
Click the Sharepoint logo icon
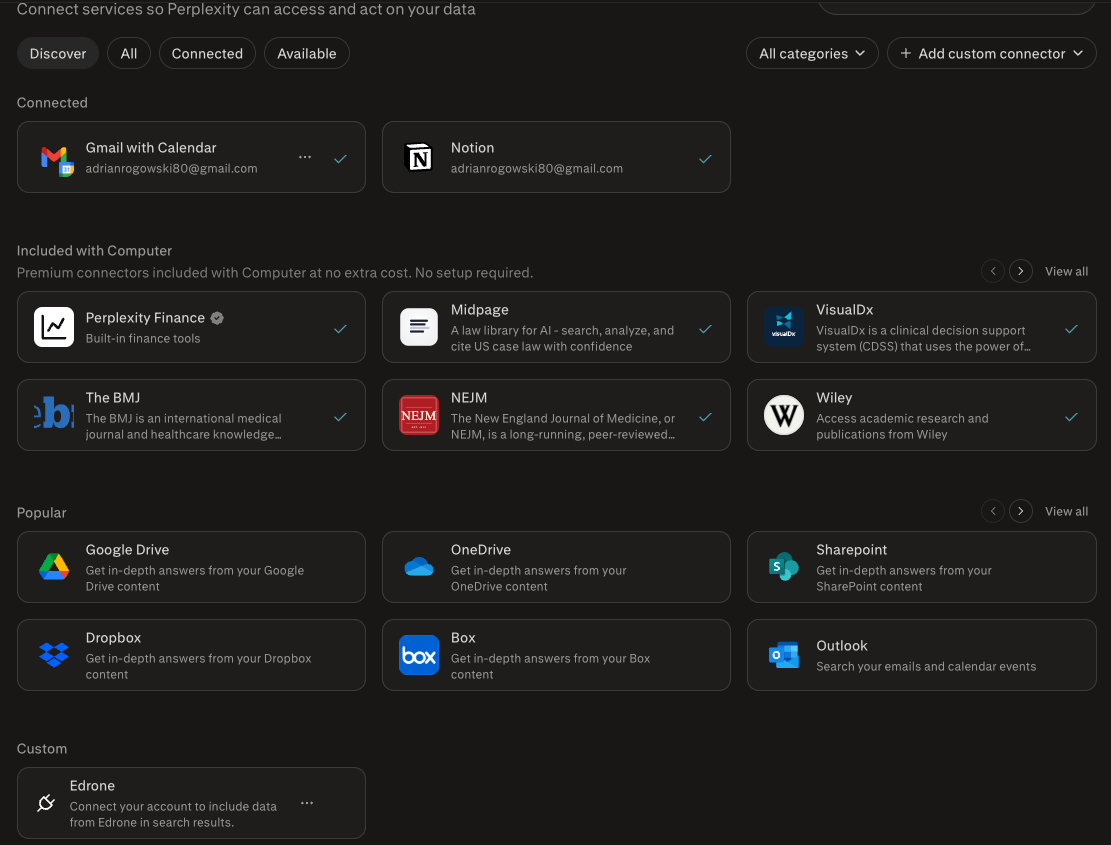point(784,567)
